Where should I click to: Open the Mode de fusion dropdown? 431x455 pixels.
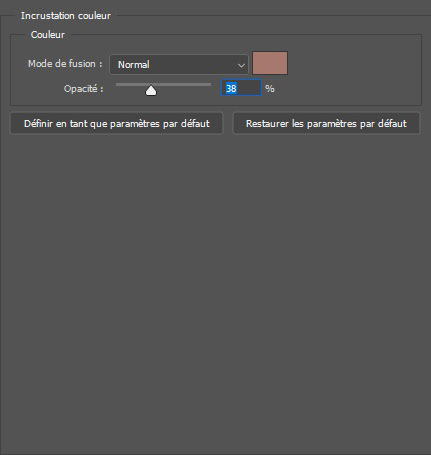tap(179, 64)
